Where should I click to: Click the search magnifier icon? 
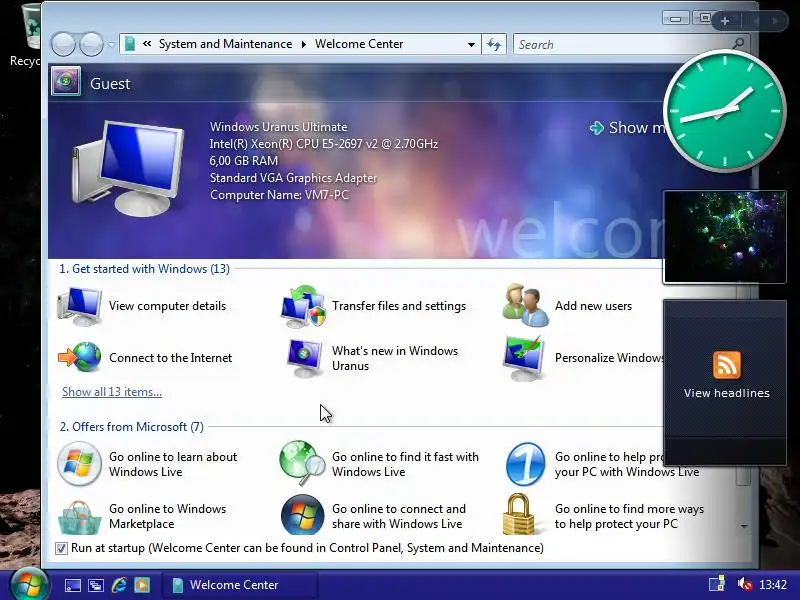click(x=738, y=44)
